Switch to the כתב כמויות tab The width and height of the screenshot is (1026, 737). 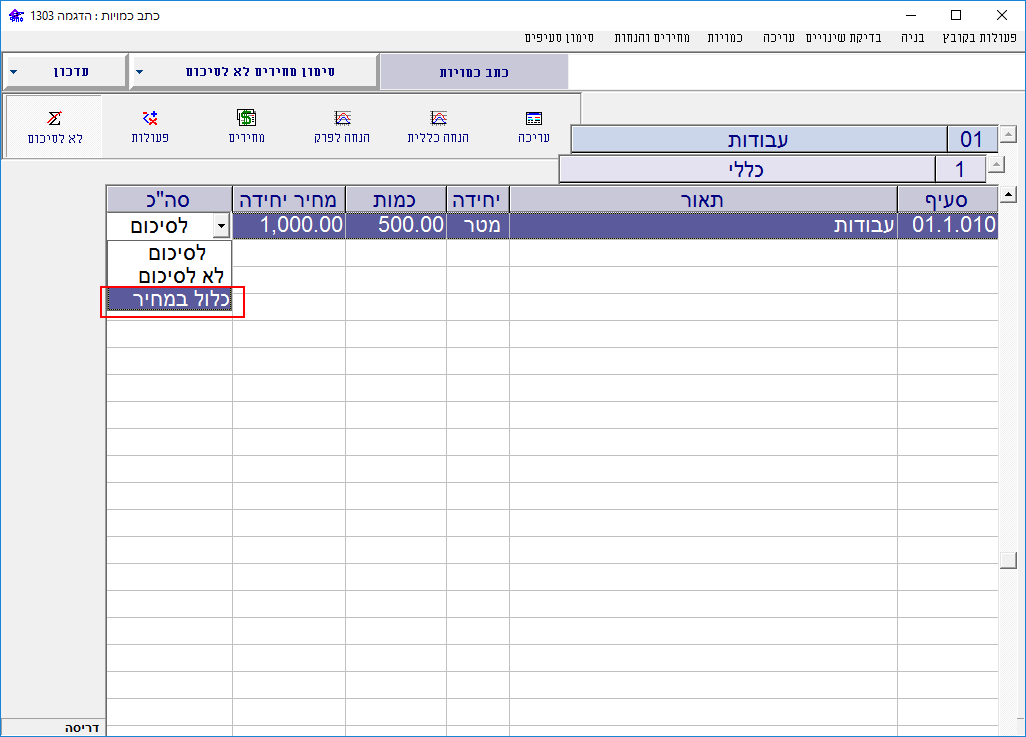point(475,72)
